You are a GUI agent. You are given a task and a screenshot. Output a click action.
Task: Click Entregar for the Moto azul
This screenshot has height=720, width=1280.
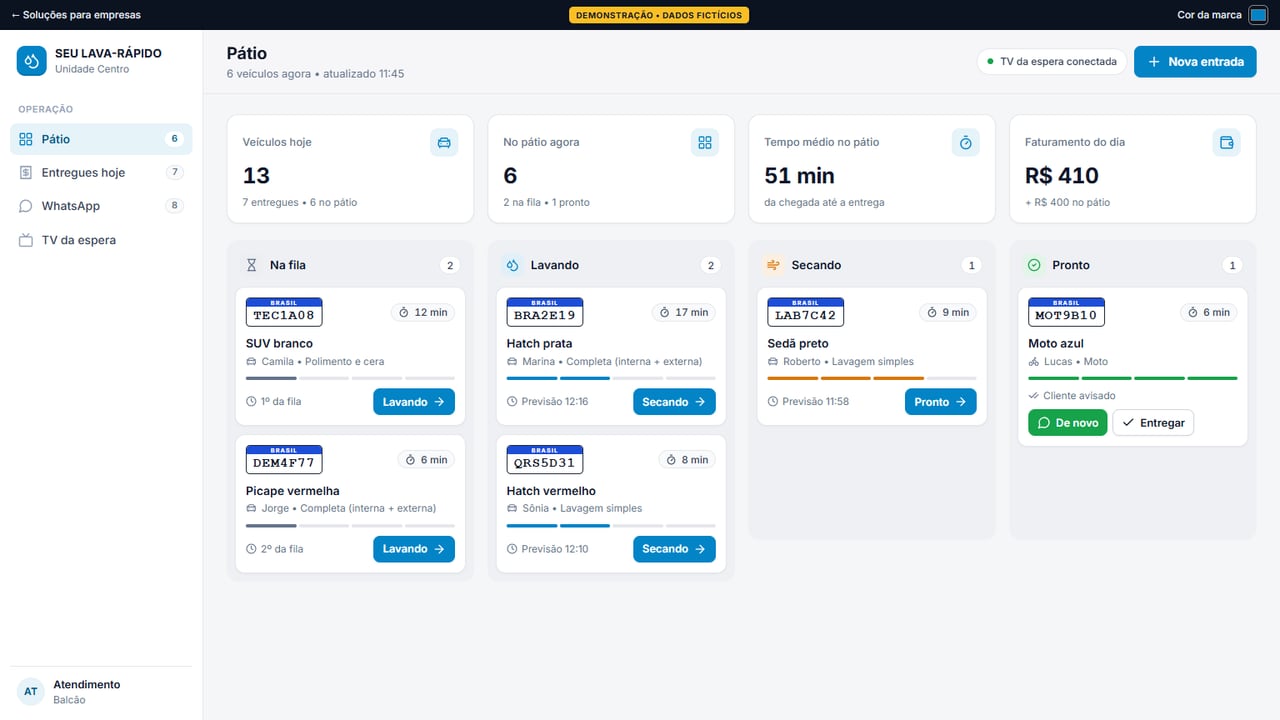point(1153,423)
